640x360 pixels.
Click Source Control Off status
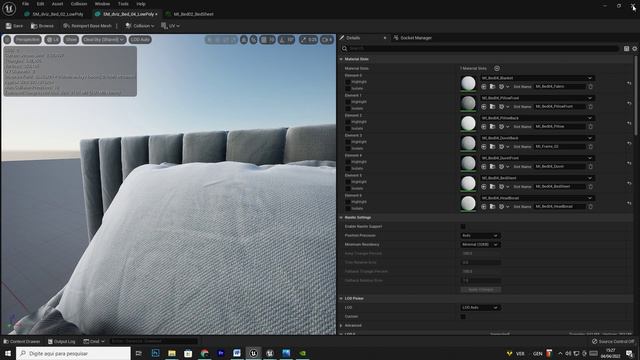click(613, 341)
